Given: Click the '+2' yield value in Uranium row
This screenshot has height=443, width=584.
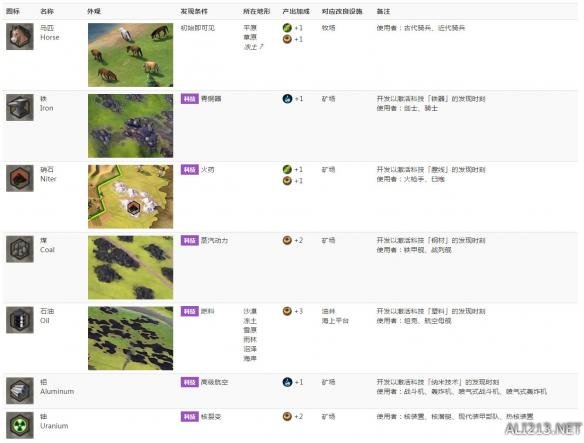Looking at the screenshot, I should click(299, 416).
